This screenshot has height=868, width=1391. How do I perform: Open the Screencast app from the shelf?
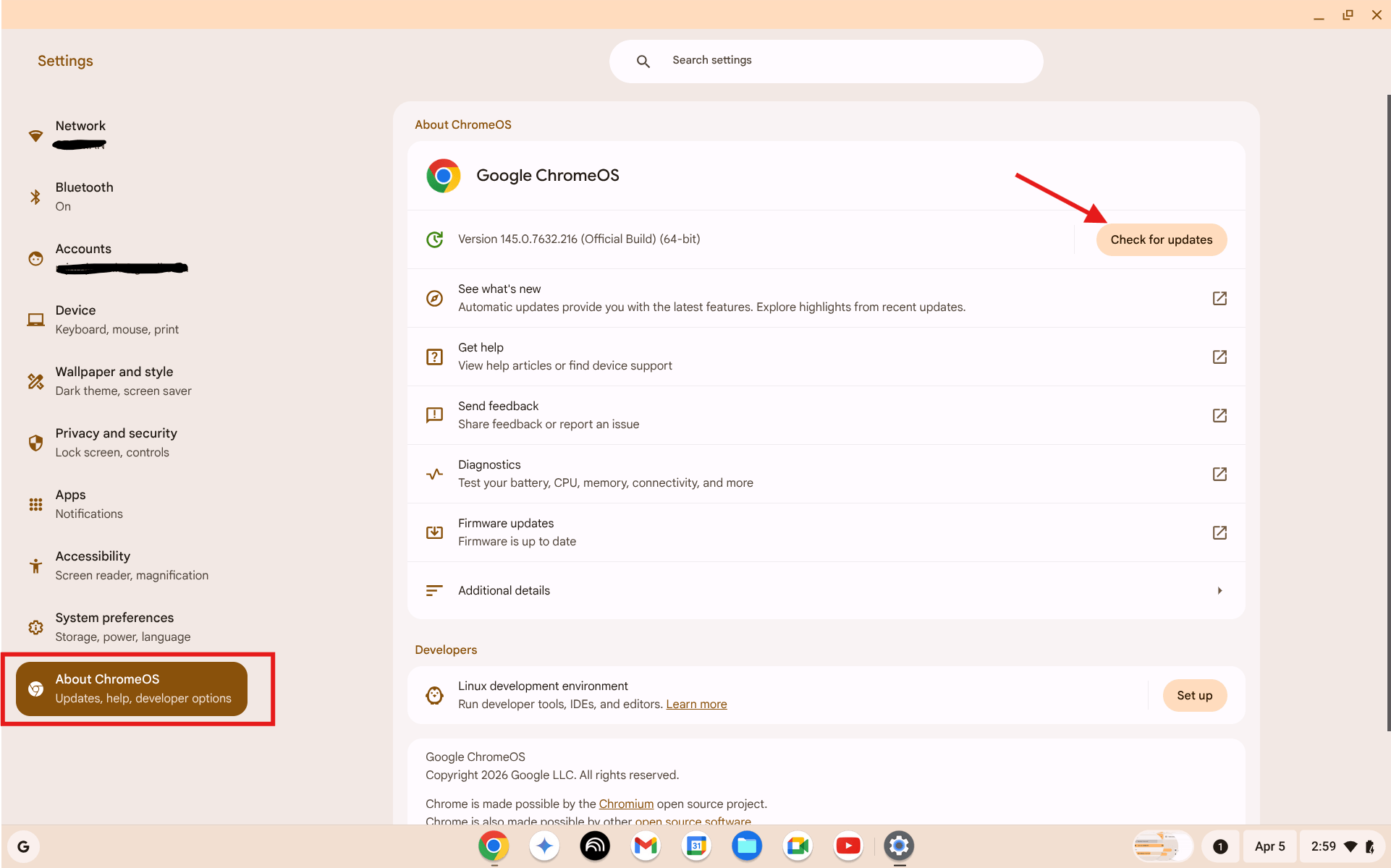click(594, 846)
